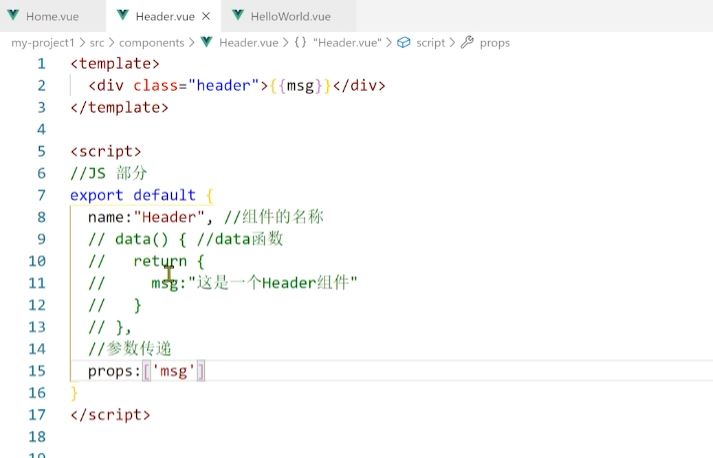713x458 pixels.
Task: Click the opening <template> tag
Action: tap(115, 64)
